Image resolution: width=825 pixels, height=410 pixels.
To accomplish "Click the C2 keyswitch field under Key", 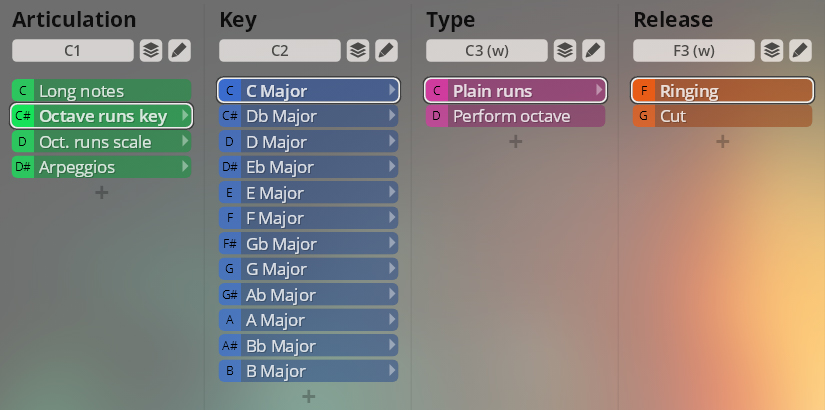I will point(279,50).
